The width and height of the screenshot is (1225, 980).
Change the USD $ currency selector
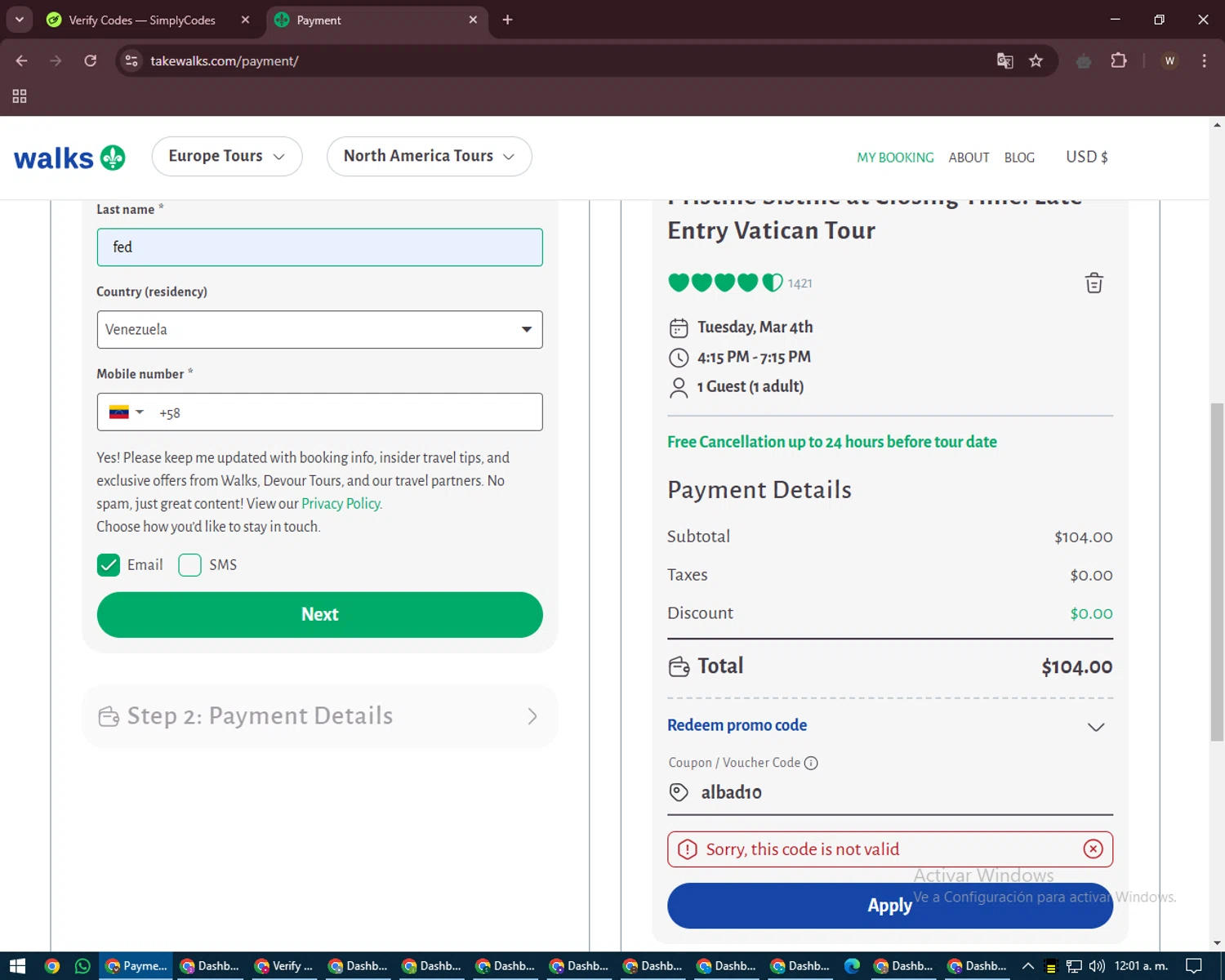tap(1087, 157)
